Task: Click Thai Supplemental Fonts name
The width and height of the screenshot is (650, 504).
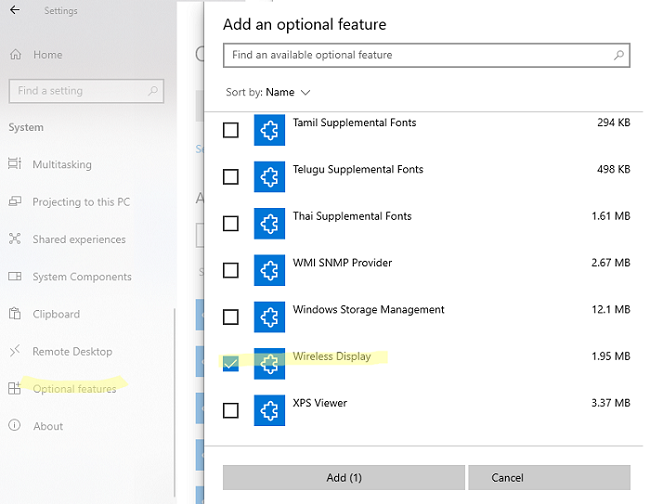Action: (352, 216)
